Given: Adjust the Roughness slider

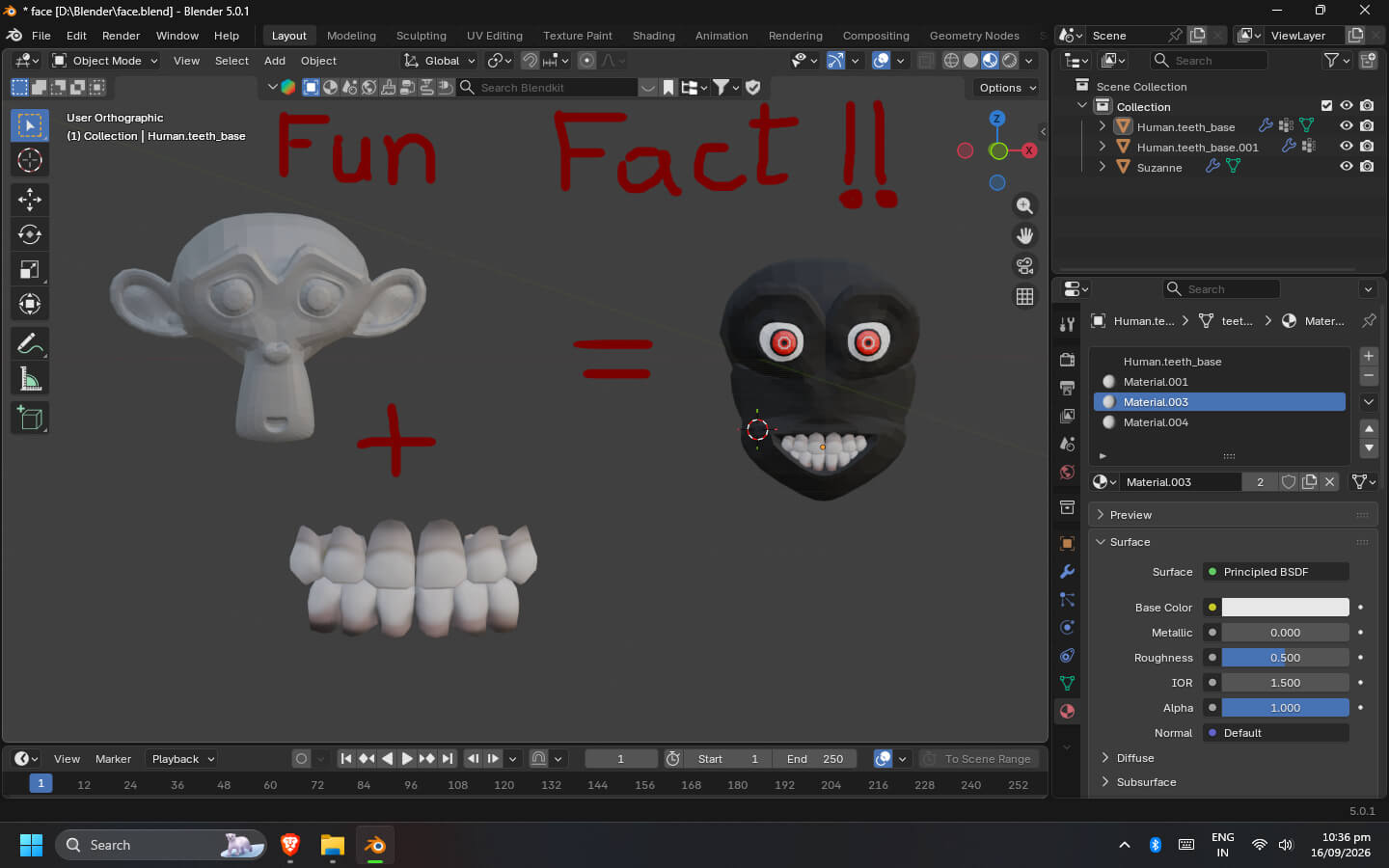Looking at the screenshot, I should coord(1285,658).
